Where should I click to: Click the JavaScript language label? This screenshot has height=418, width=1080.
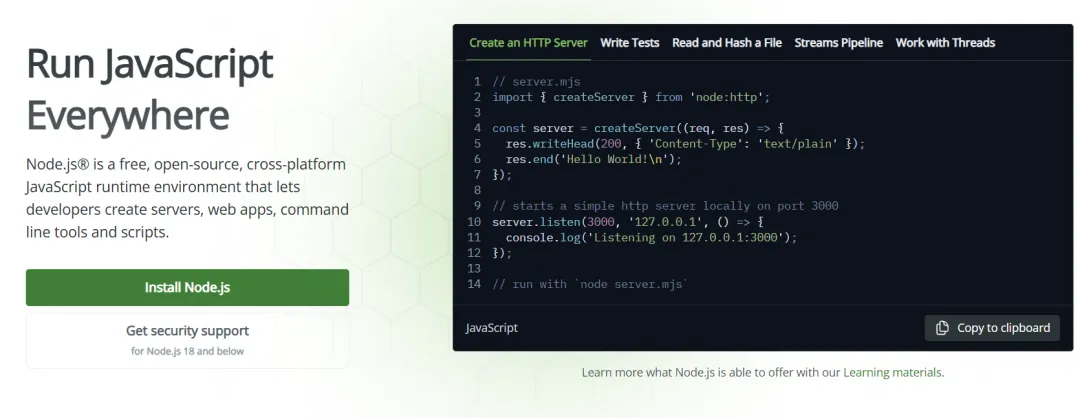pos(492,328)
